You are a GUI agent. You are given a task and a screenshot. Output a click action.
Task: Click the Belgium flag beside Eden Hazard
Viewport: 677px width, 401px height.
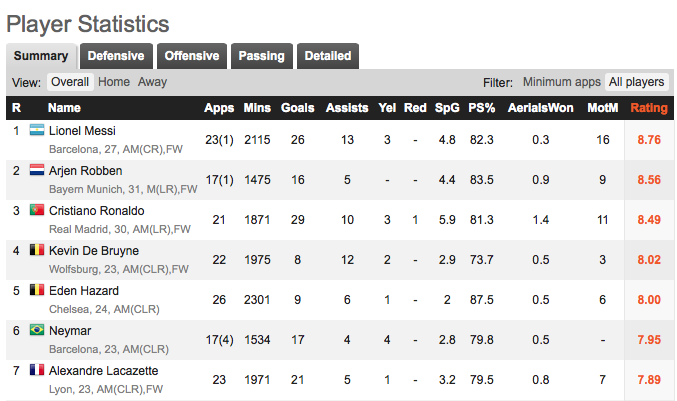point(38,290)
